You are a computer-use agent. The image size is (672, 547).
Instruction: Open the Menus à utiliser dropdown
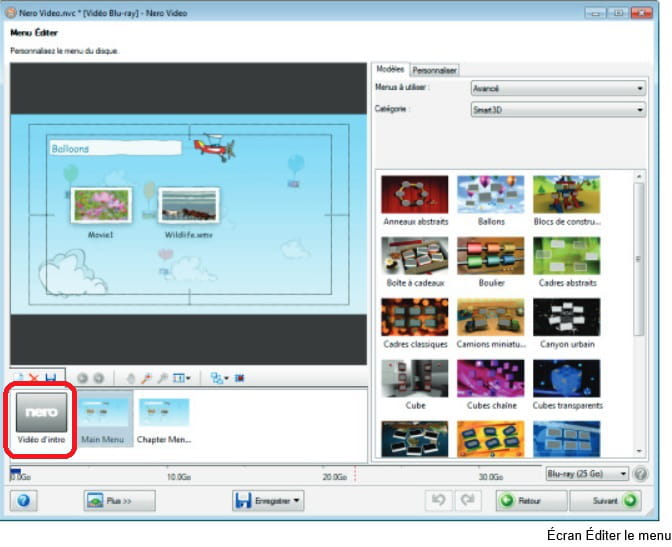(558, 88)
